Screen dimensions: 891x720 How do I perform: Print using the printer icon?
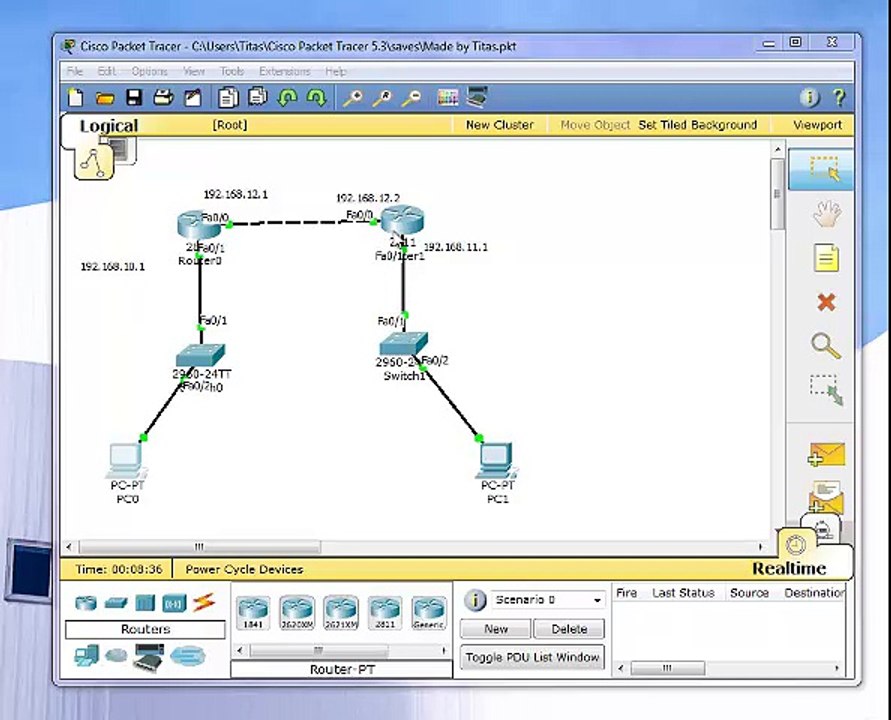click(x=164, y=97)
